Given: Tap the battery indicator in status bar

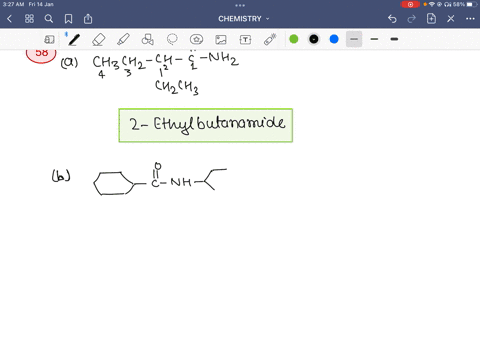Looking at the screenshot, I should click(x=472, y=4).
